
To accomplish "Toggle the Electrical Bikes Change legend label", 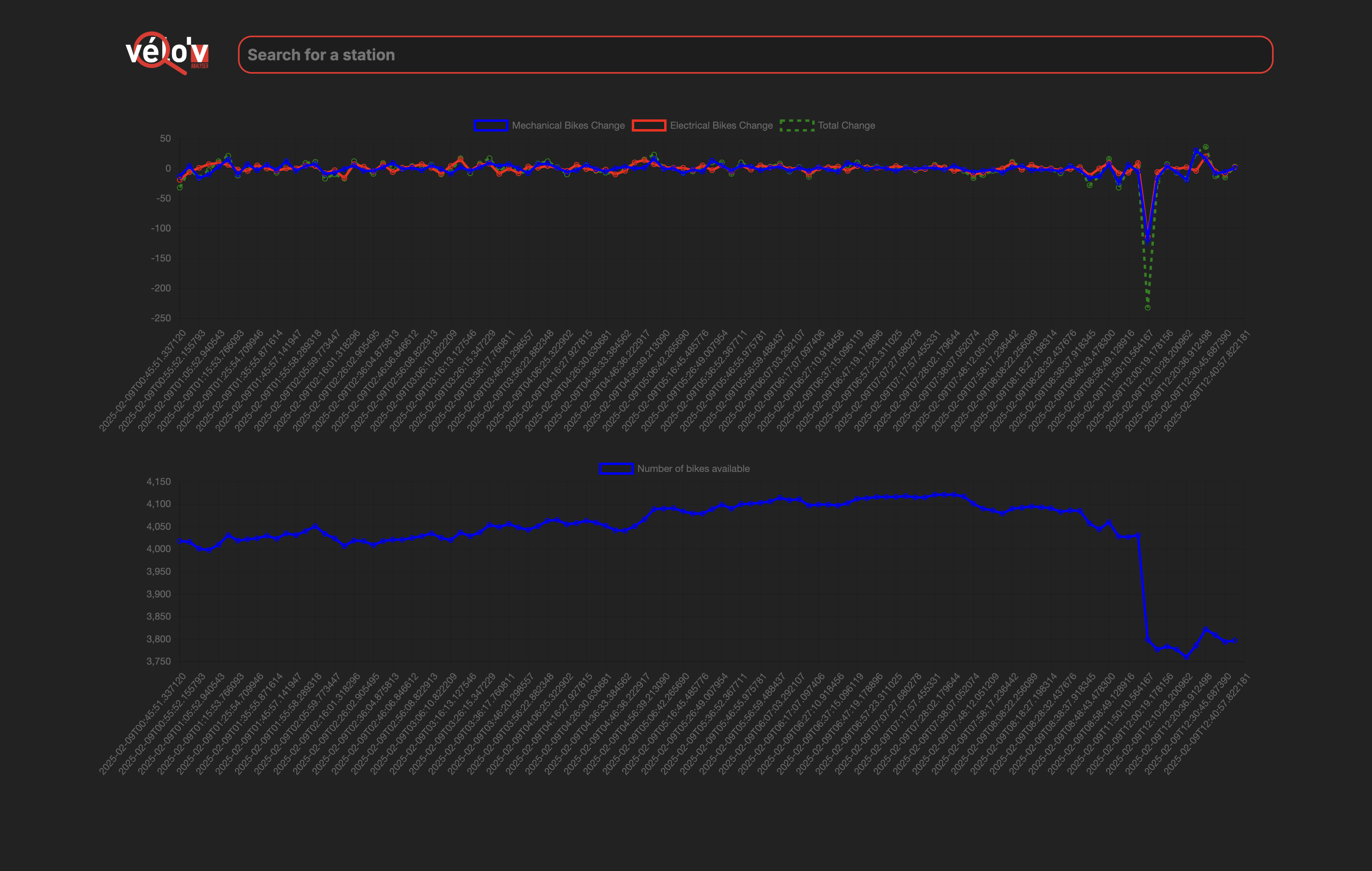I will (721, 126).
